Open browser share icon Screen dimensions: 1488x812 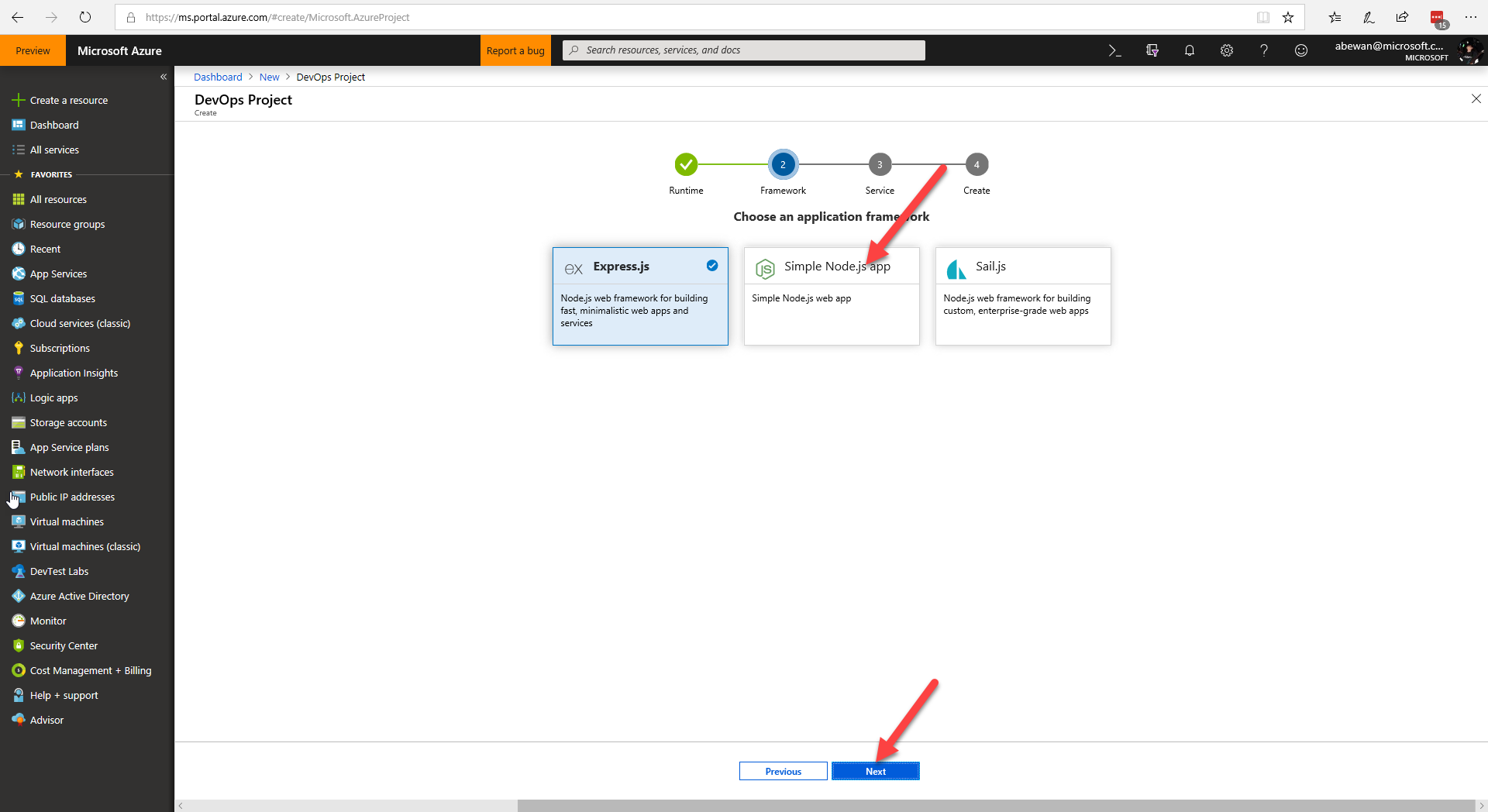1402,17
